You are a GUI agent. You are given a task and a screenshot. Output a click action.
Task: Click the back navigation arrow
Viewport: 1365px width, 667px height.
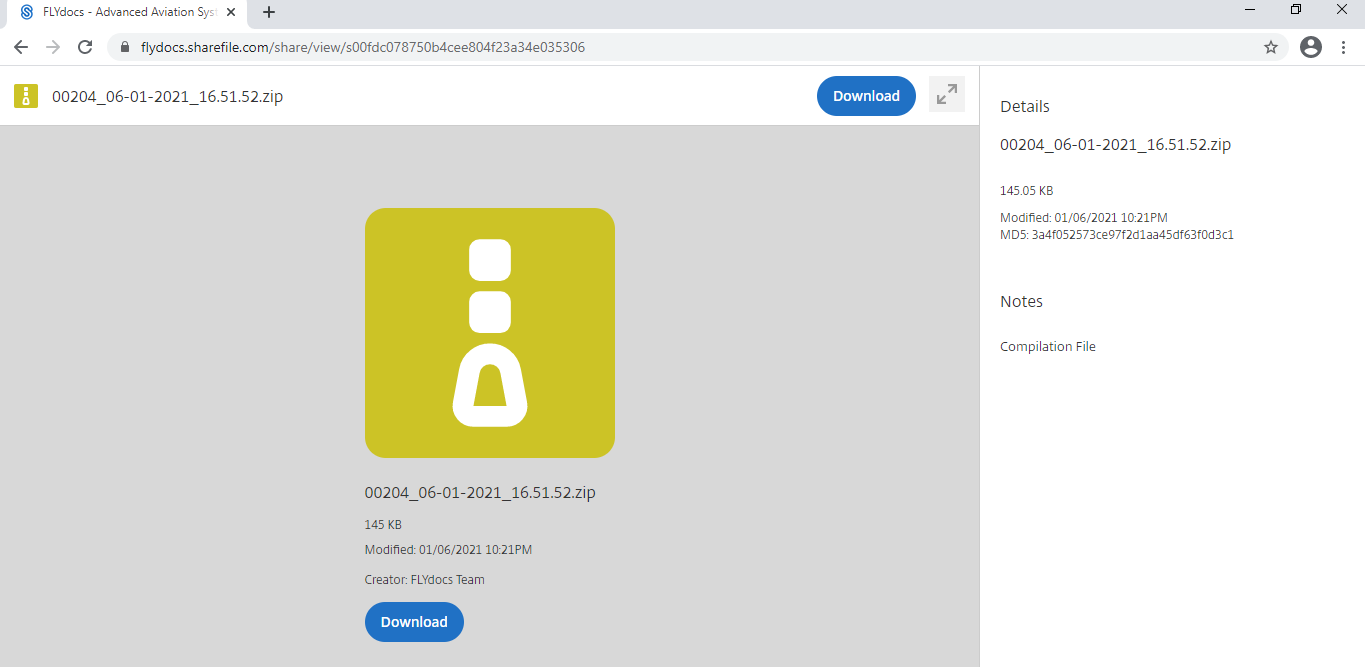point(20,47)
